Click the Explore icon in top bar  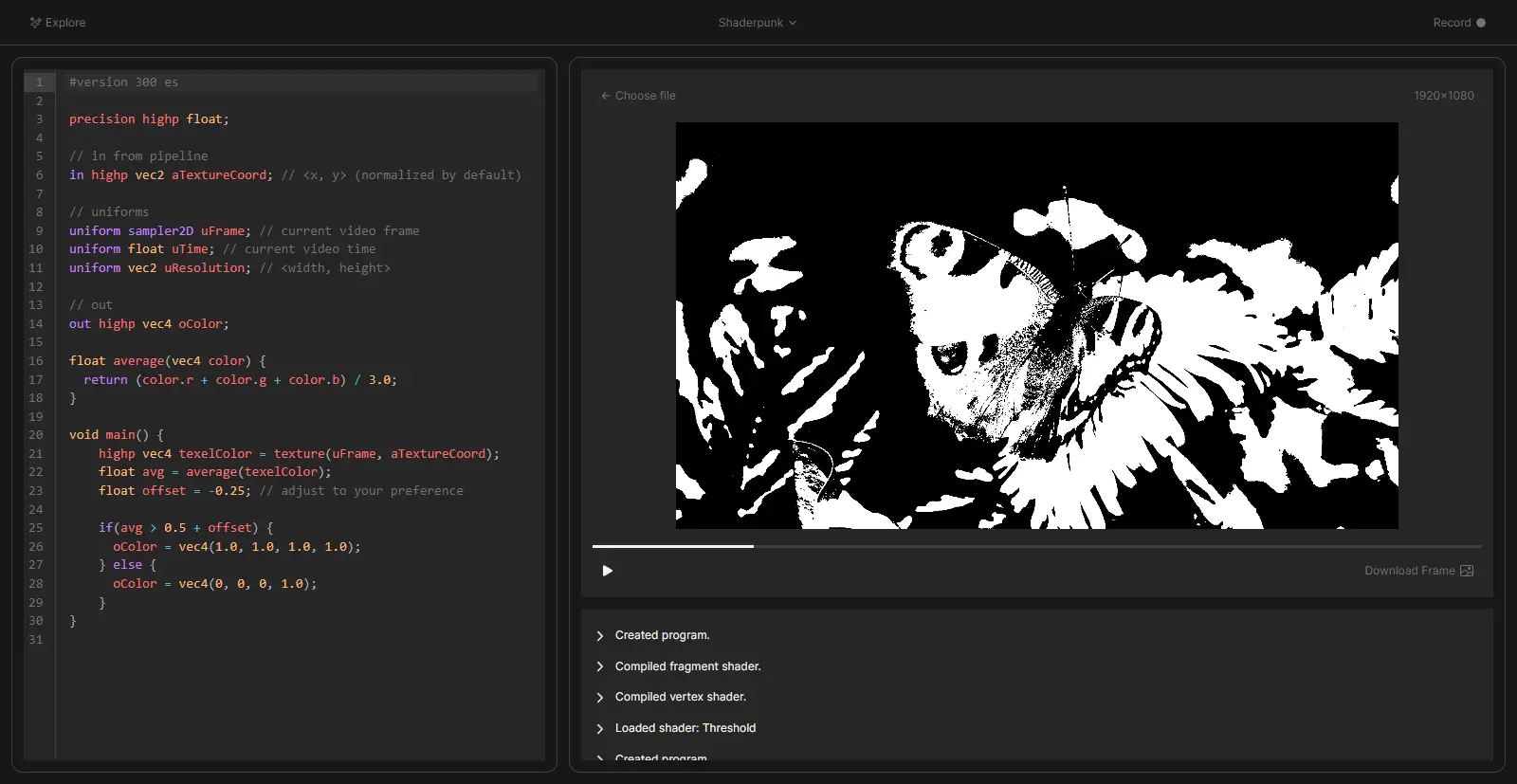35,23
